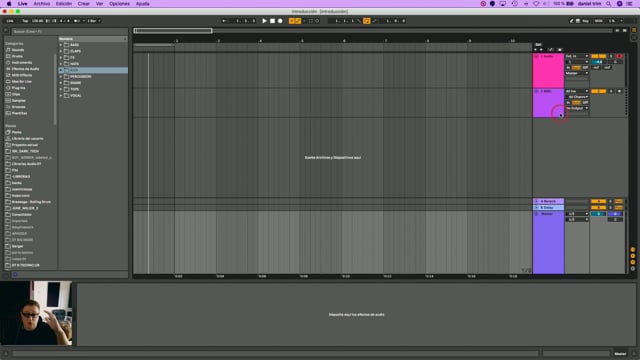Expand the FX folder
Viewport: 640px width, 360px height.
[x=61, y=58]
